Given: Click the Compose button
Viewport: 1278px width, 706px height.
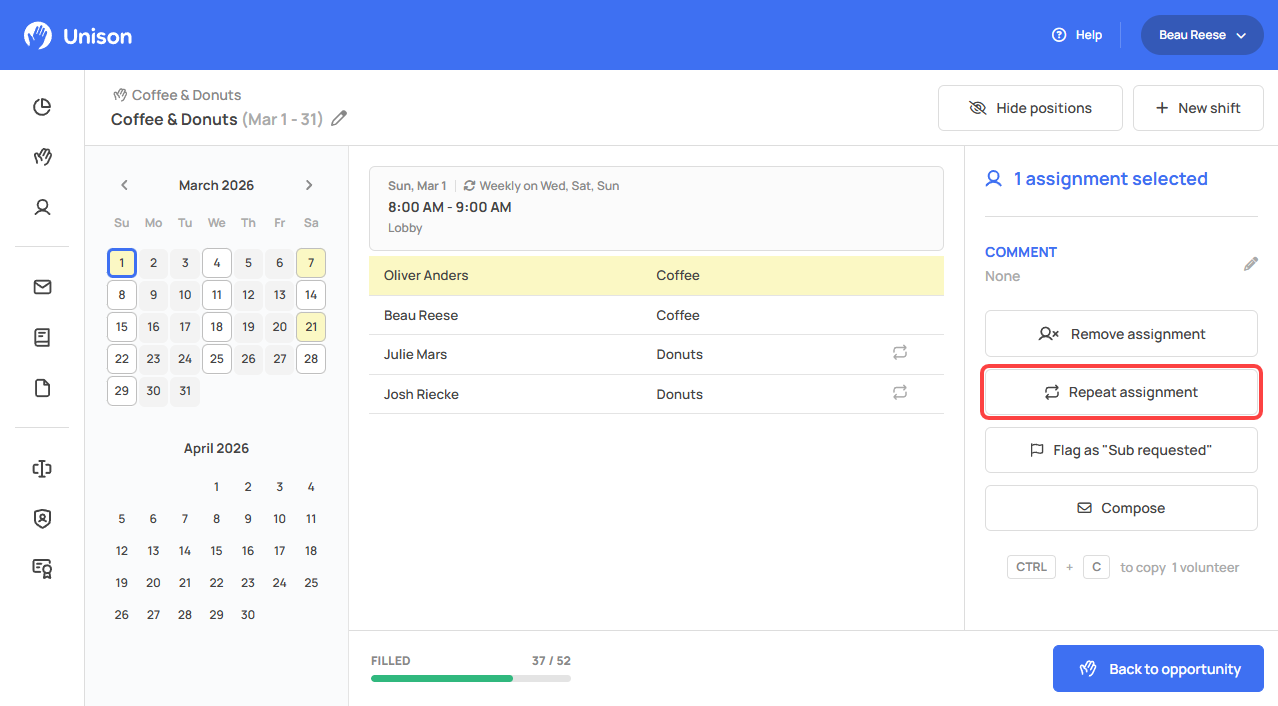Looking at the screenshot, I should tap(1121, 508).
